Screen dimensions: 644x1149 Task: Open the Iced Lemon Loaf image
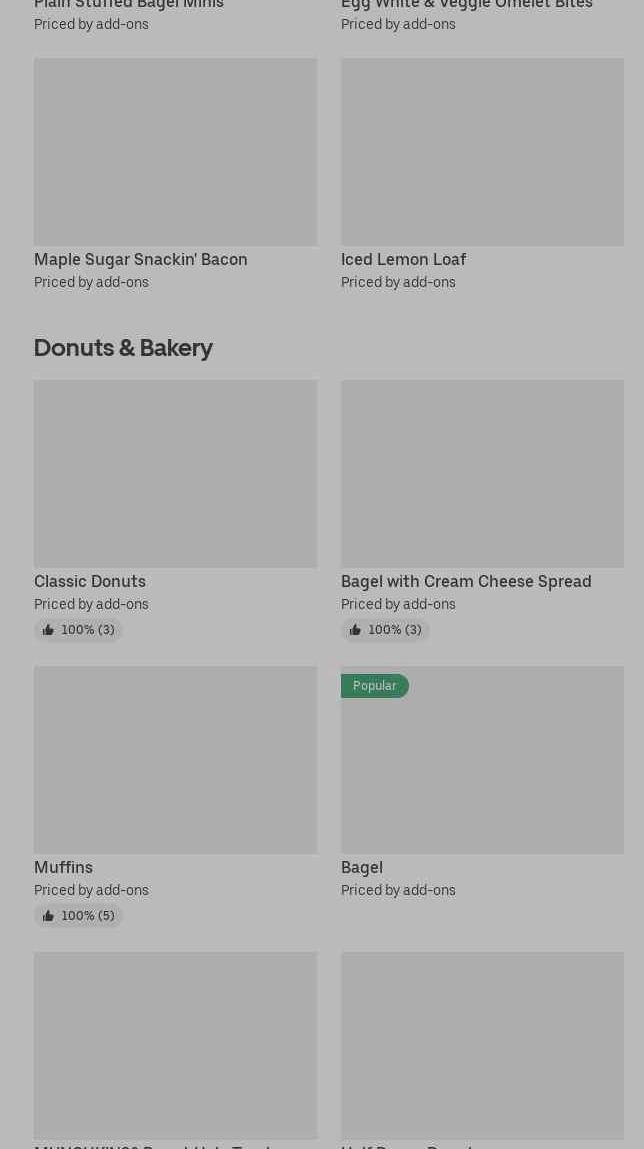coord(482,151)
